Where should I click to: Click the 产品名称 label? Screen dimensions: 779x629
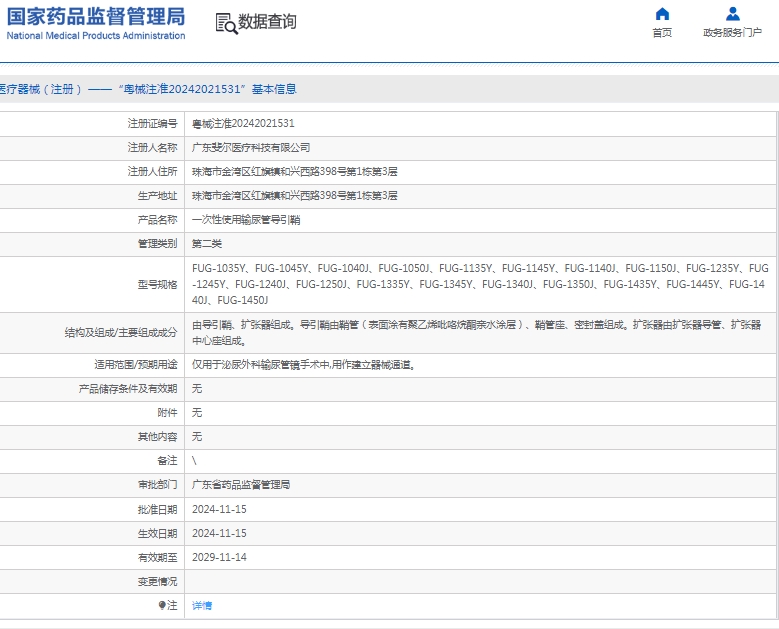tap(157, 220)
